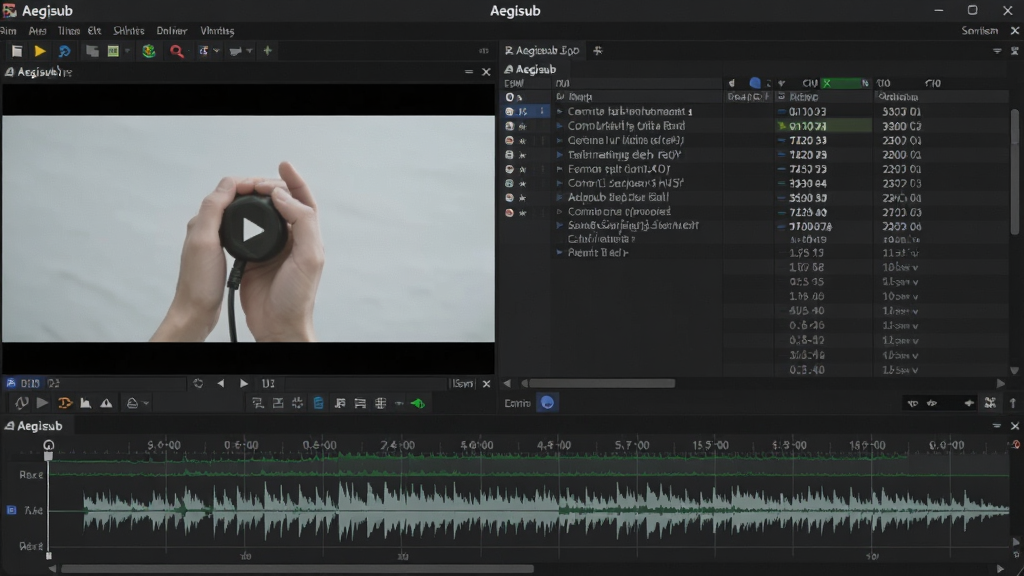
Task: Play the video using the center overlay button
Action: point(253,229)
